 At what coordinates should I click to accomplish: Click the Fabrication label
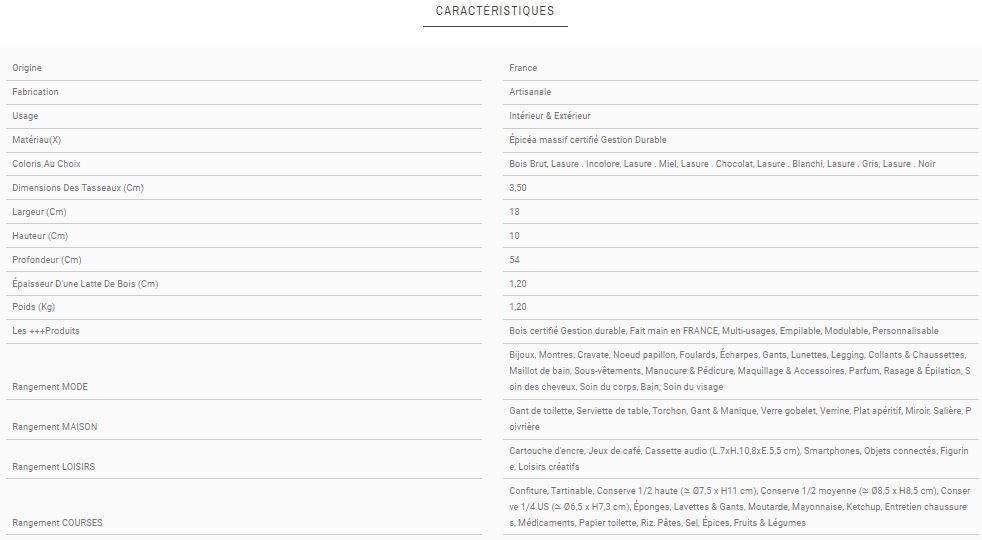tap(35, 92)
